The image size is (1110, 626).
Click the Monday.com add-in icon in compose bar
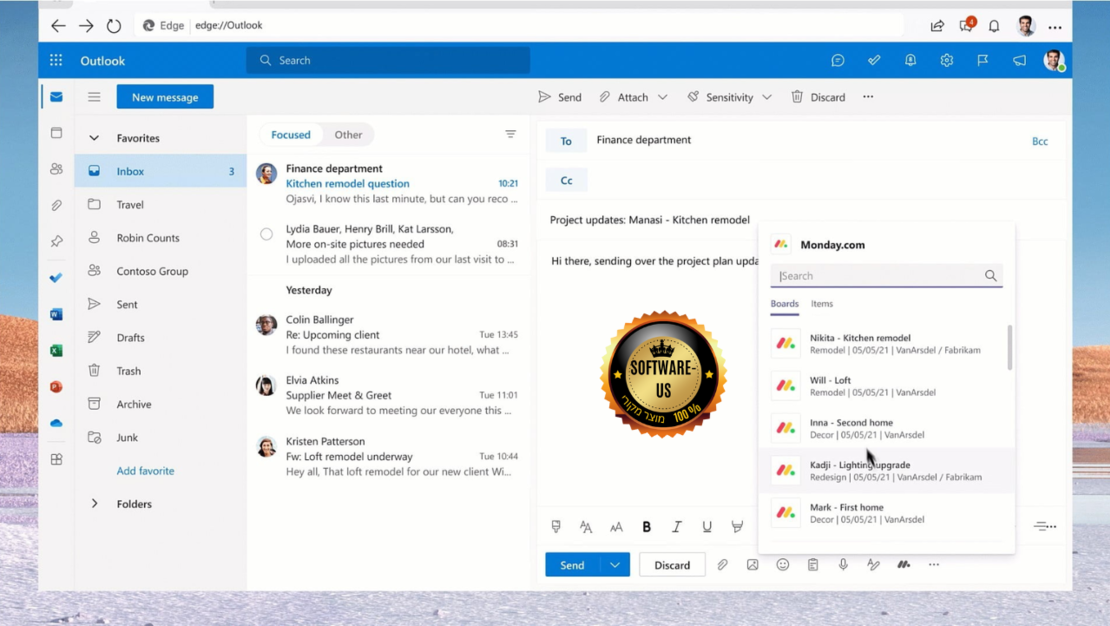click(x=903, y=564)
